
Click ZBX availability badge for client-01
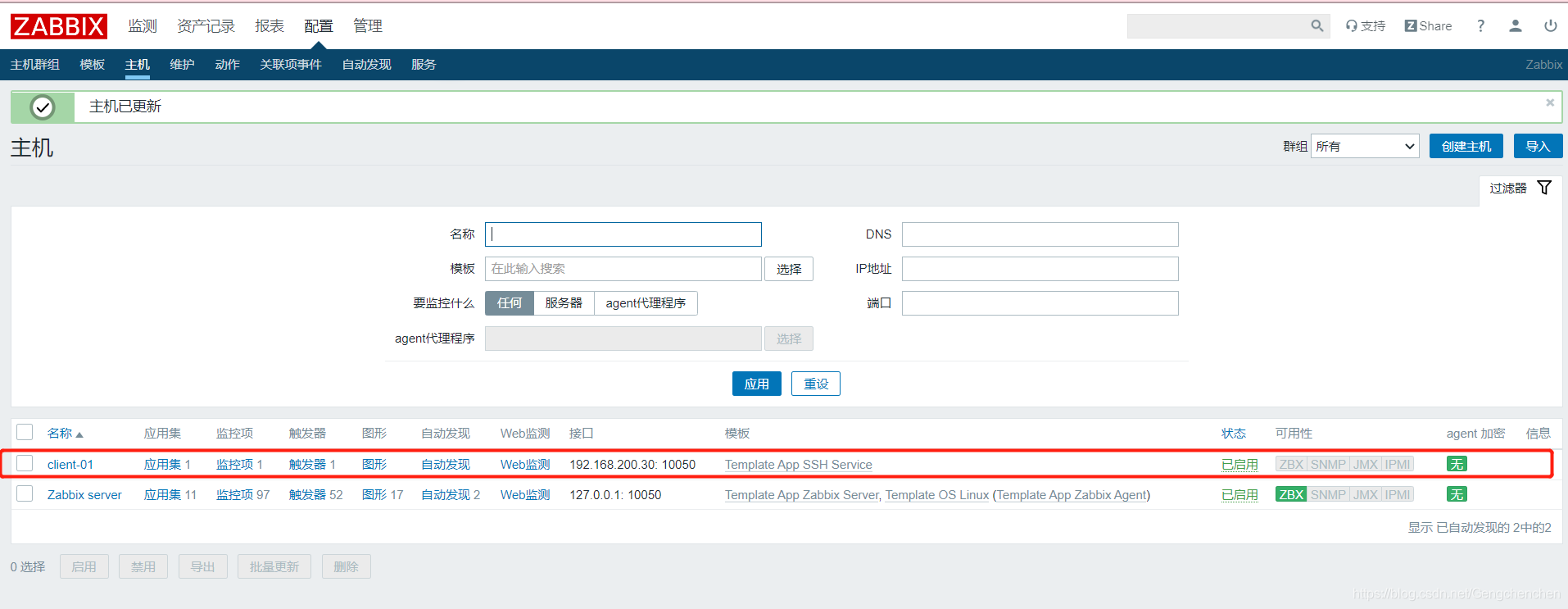(1291, 464)
